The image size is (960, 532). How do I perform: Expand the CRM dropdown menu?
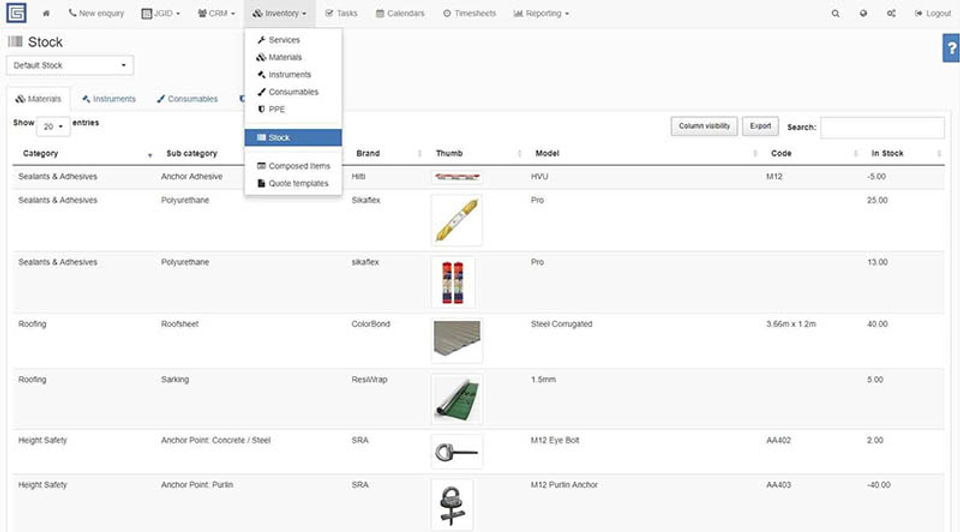tap(216, 13)
